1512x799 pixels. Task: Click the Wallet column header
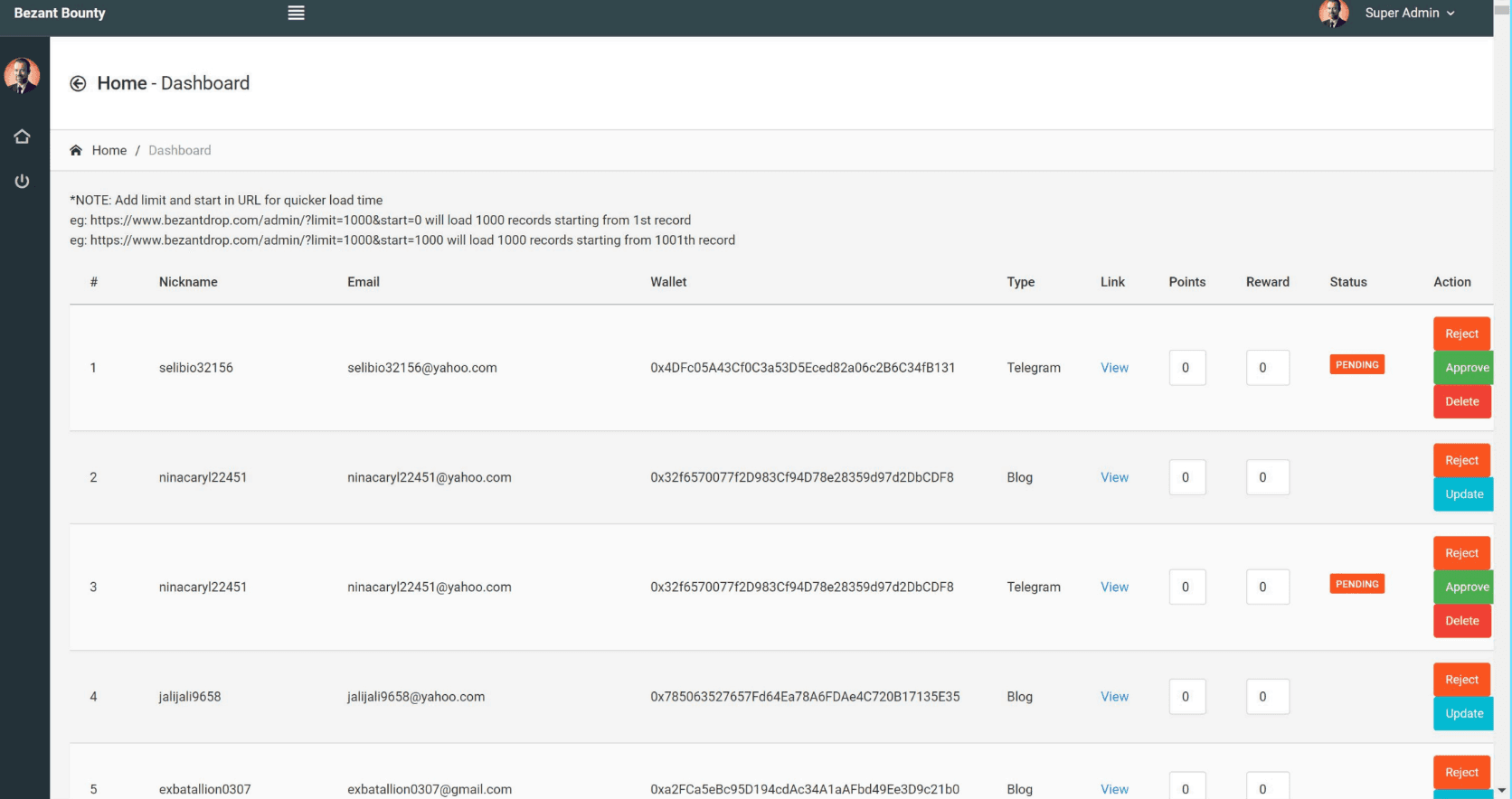click(x=668, y=282)
